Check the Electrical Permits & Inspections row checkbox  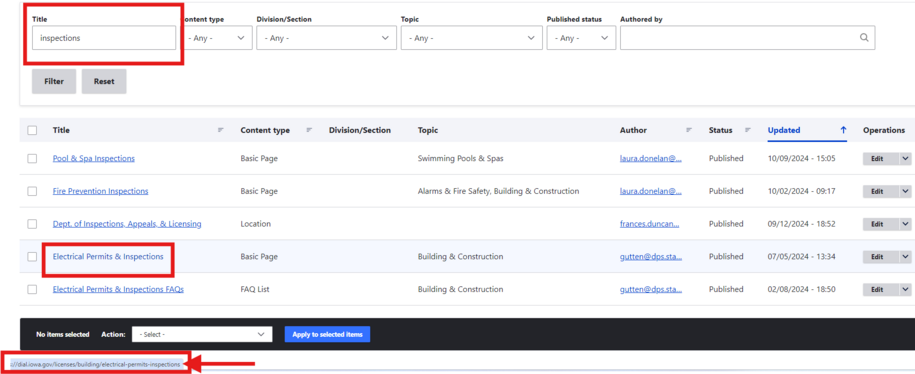32,257
